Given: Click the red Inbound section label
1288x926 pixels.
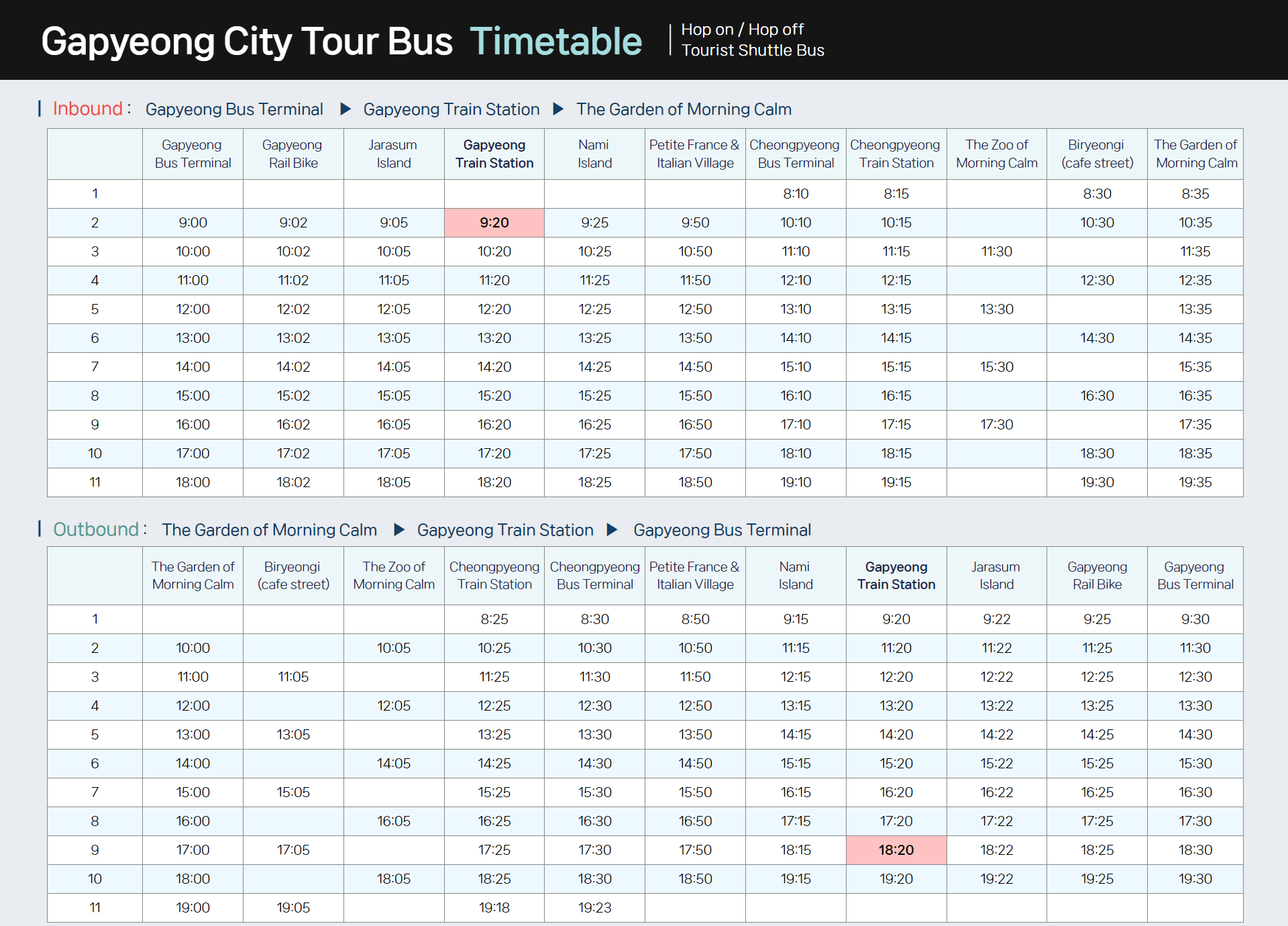Looking at the screenshot, I should click(x=88, y=109).
